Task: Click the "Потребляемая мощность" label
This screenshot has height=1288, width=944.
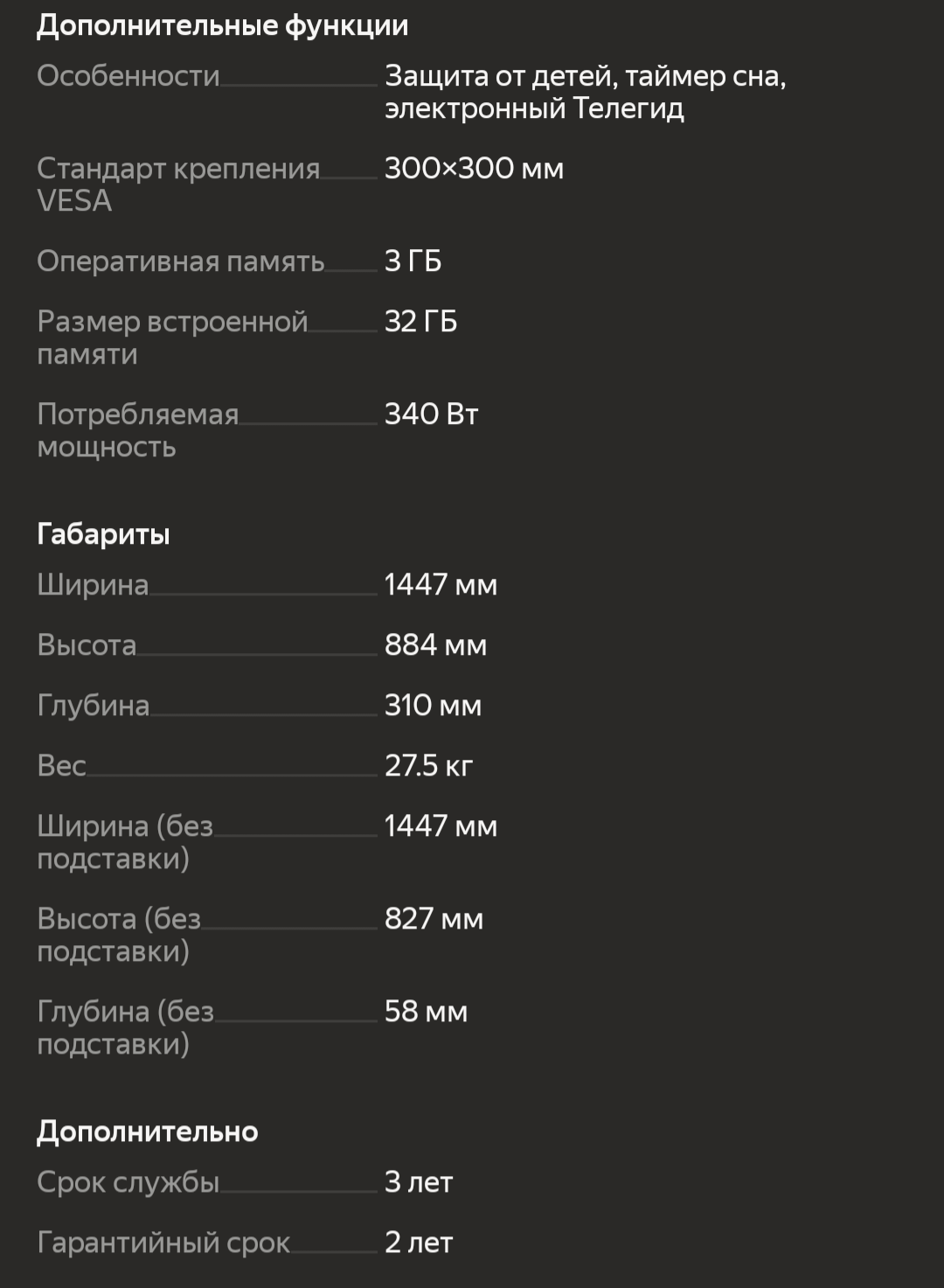Action: [x=137, y=430]
